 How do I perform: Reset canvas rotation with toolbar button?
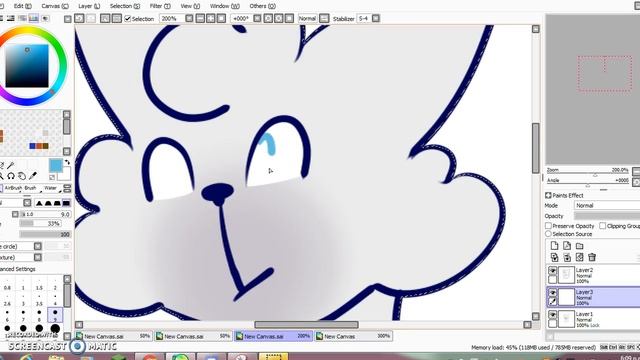pos(289,18)
